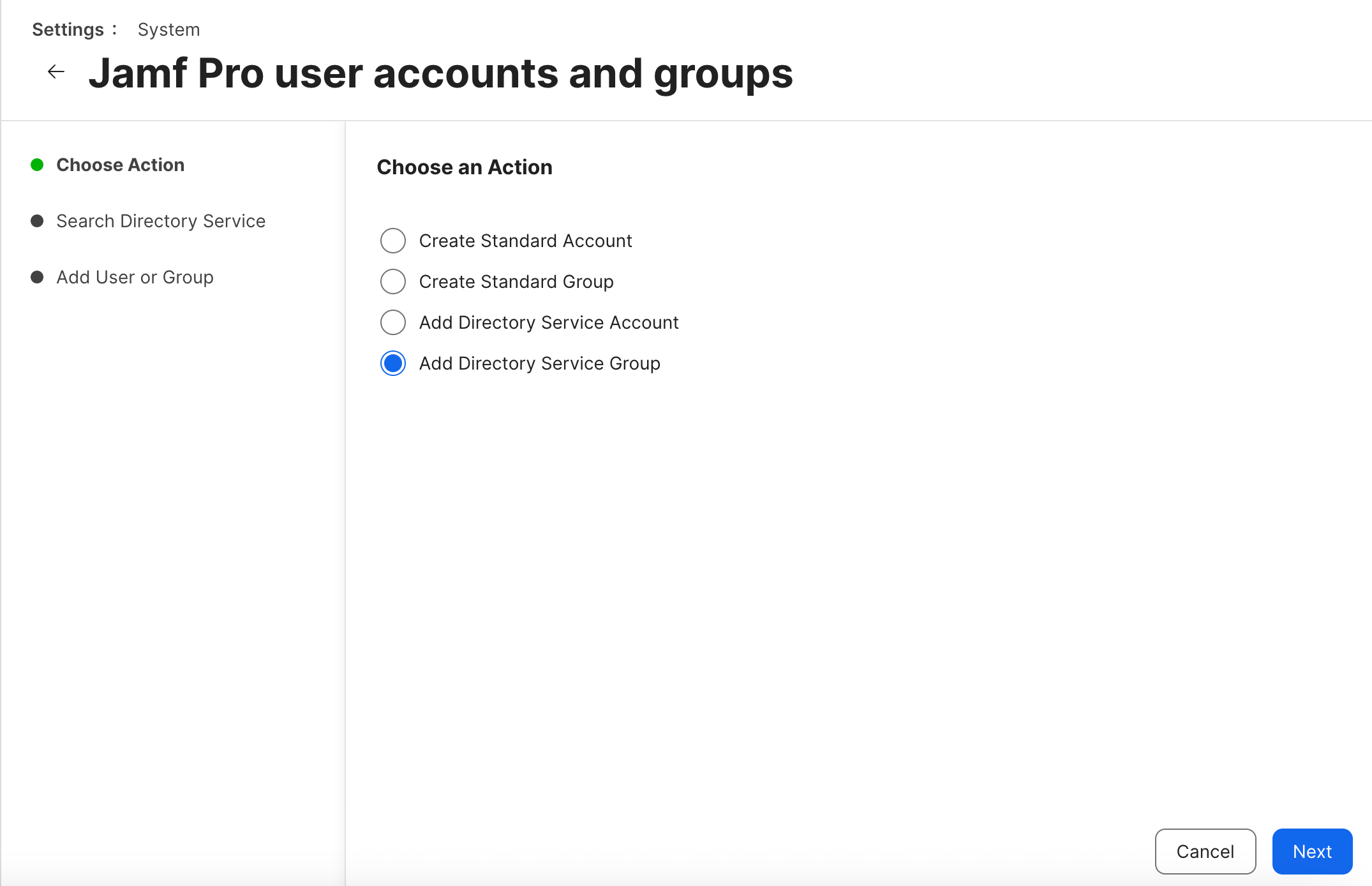The height and width of the screenshot is (886, 1372).
Task: Click the Jamf Pro user accounts title
Action: pos(440,73)
